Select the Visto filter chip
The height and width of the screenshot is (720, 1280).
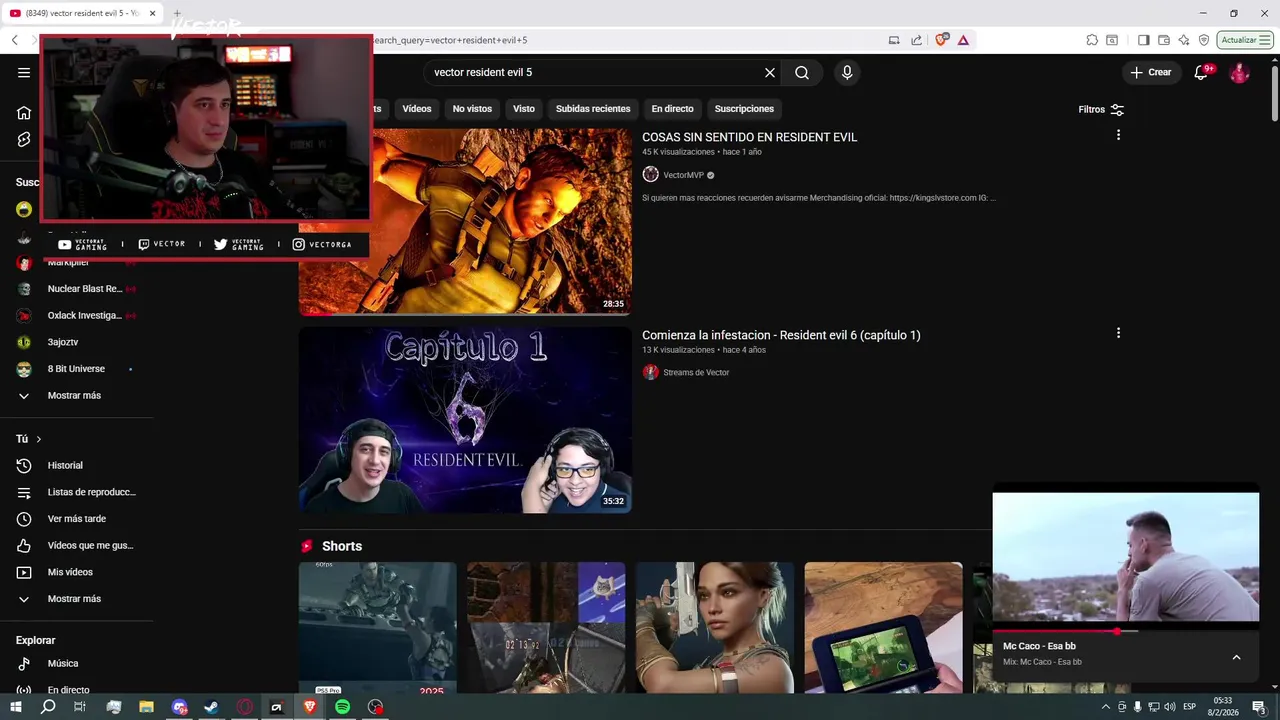click(524, 108)
